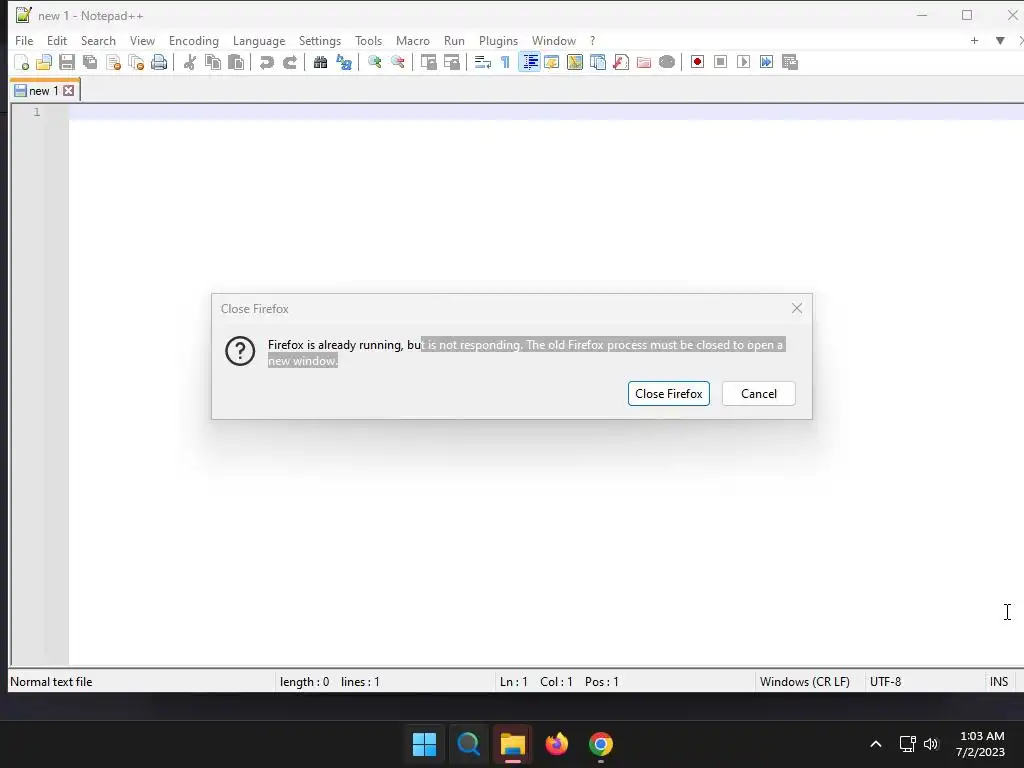
Task: Open Firefox from the taskbar
Action: (x=556, y=744)
